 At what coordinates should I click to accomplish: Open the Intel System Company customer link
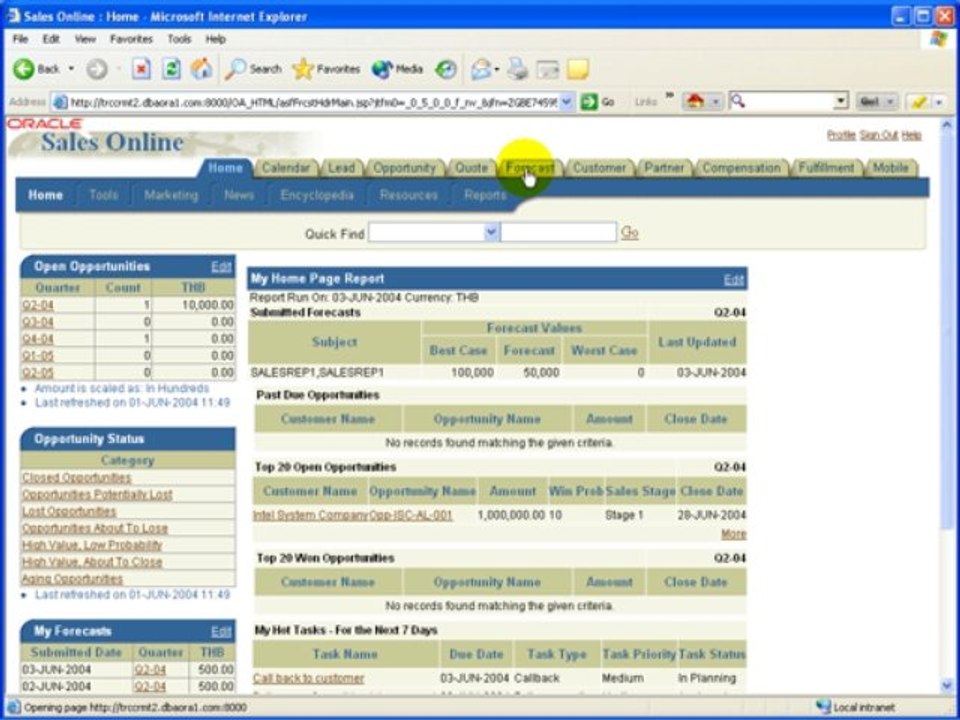(310, 515)
